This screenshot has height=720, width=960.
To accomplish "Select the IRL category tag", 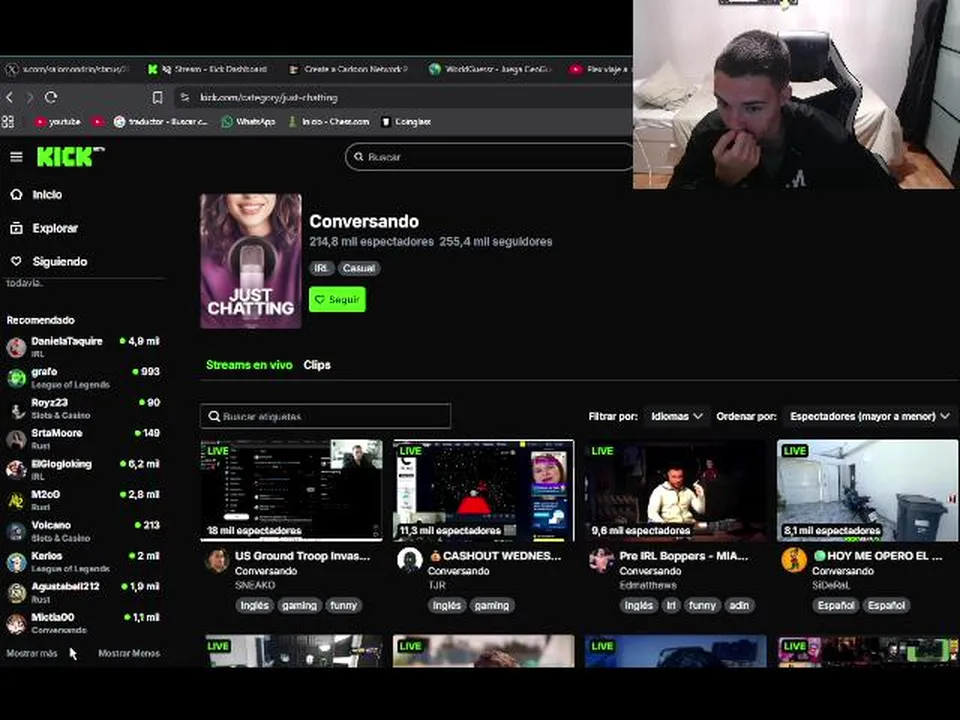I will pos(321,268).
